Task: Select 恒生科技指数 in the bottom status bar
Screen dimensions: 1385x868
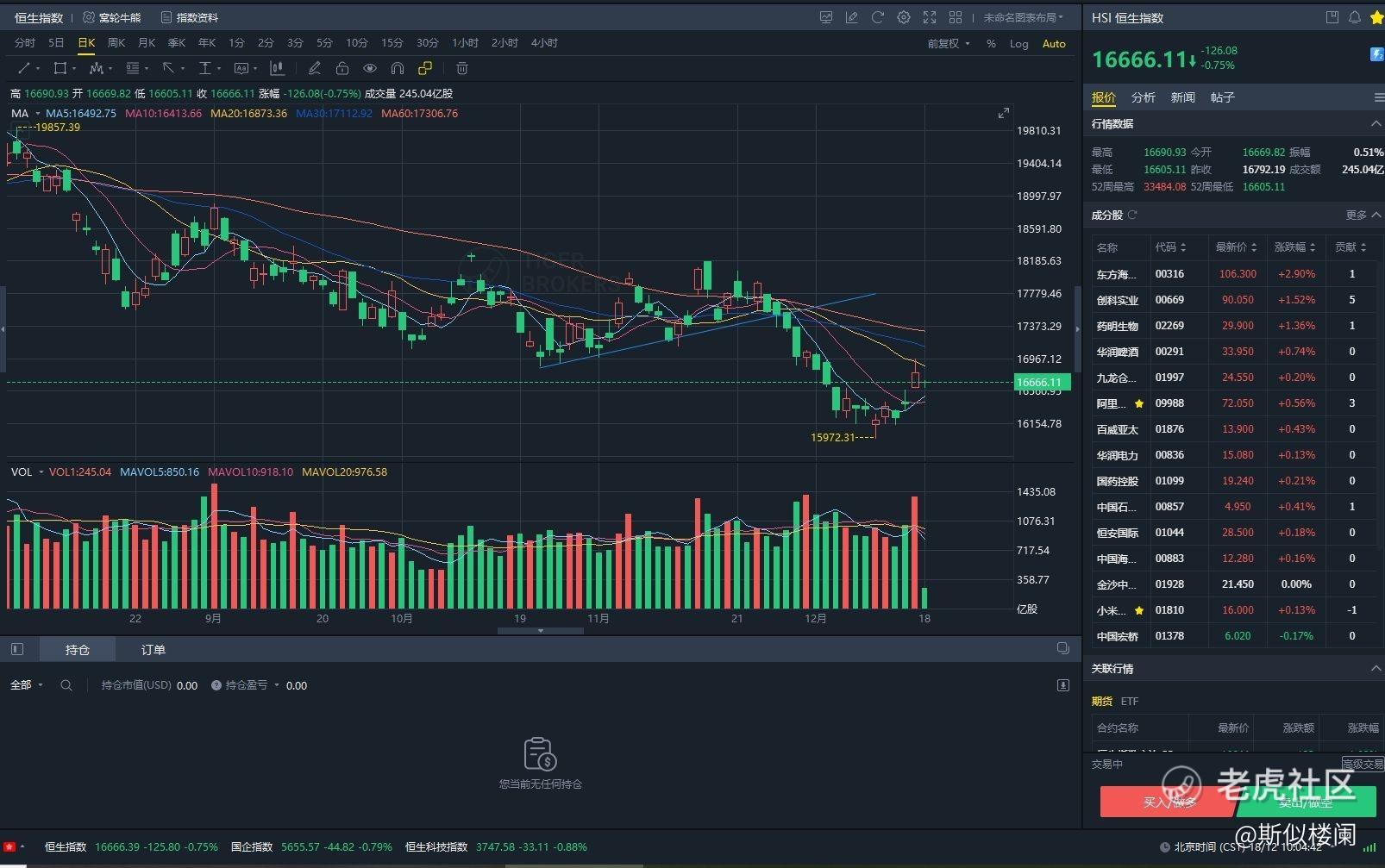Action: pos(436,847)
